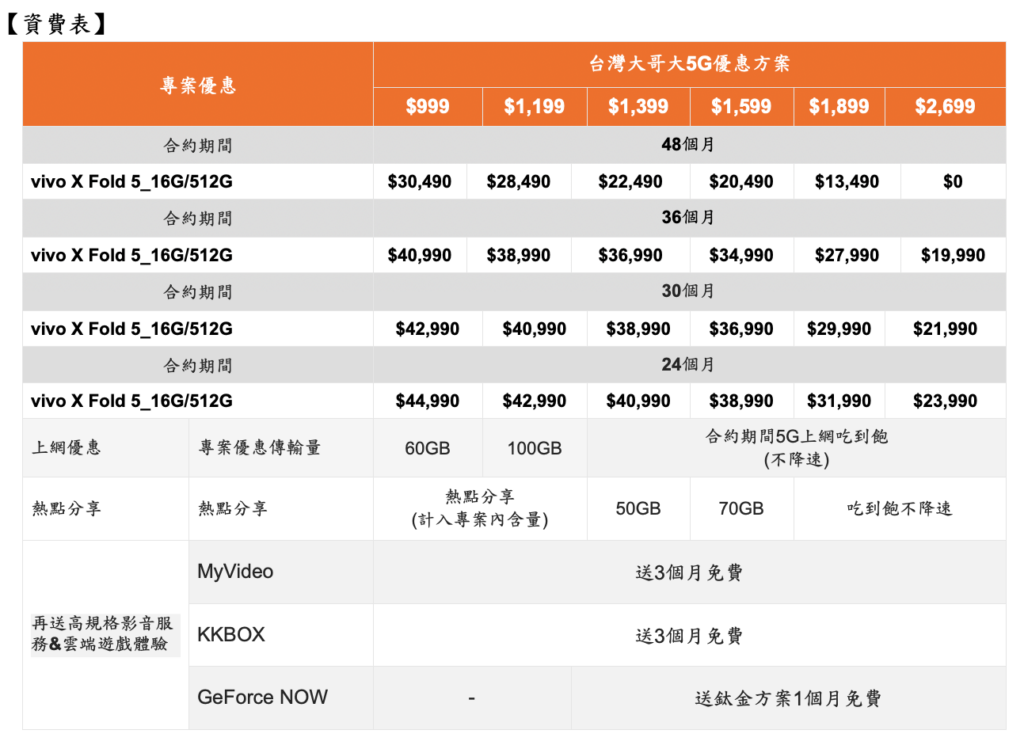Click vivo X Fold 5 label under 48個月
Viewport: 1024px width, 749px height.
[x=131, y=182]
